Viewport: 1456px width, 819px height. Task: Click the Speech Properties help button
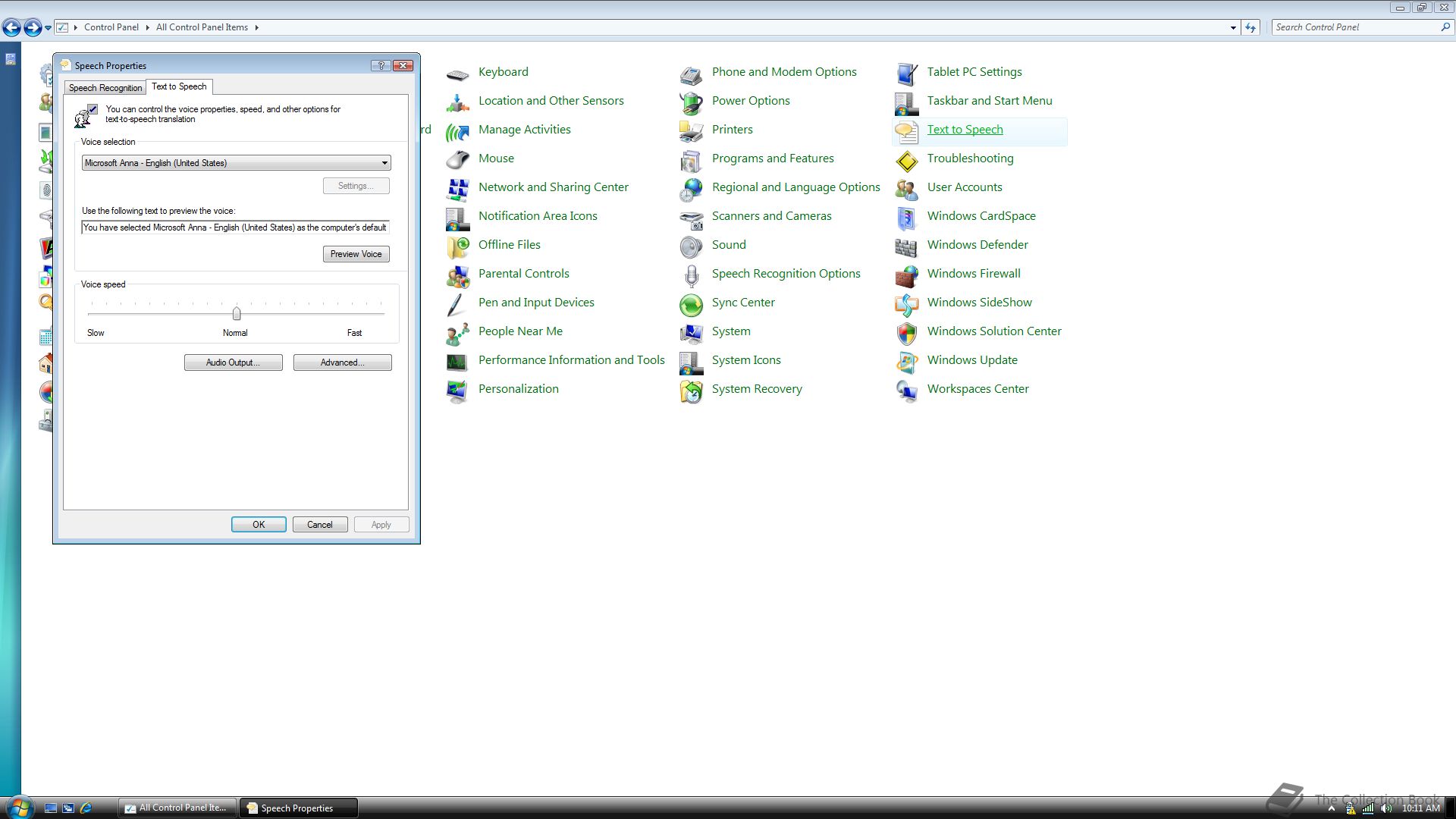pyautogui.click(x=381, y=66)
